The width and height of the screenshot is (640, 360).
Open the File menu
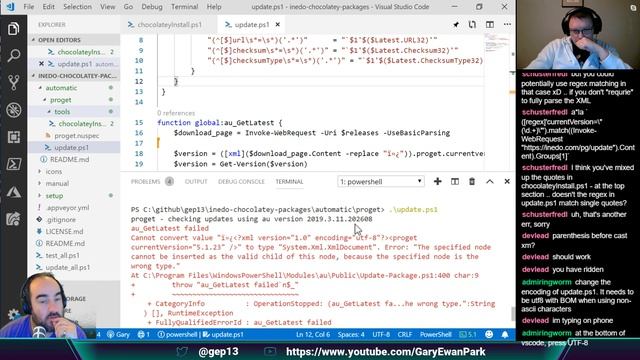(29, 7)
